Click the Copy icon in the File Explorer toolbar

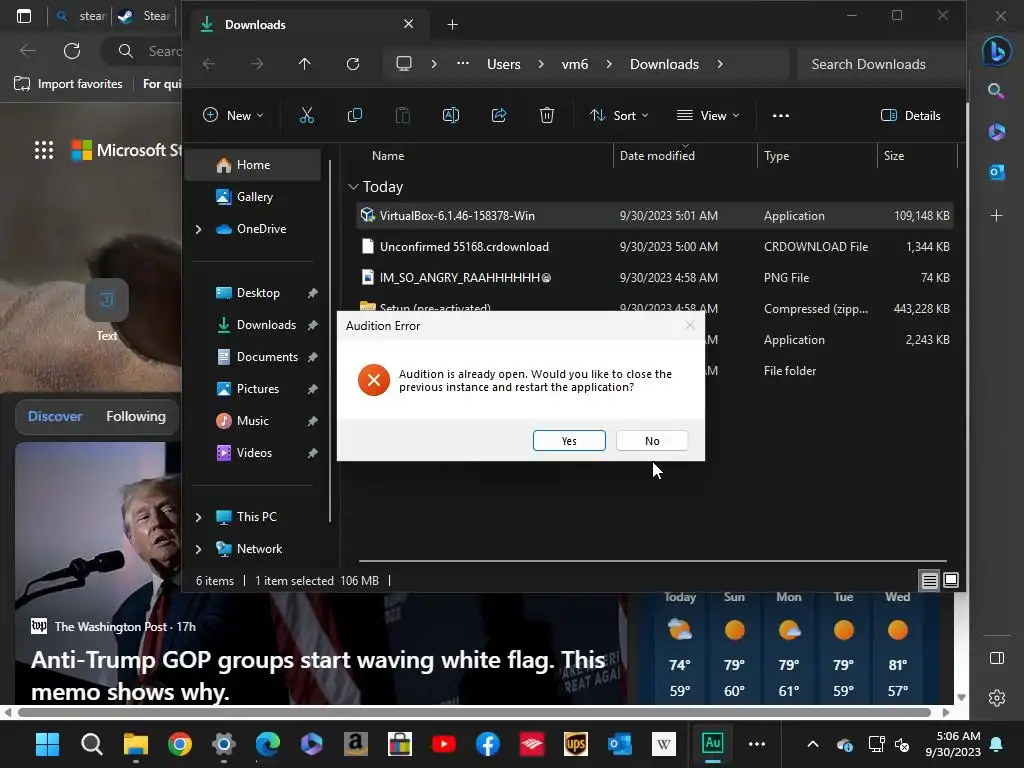coord(355,116)
